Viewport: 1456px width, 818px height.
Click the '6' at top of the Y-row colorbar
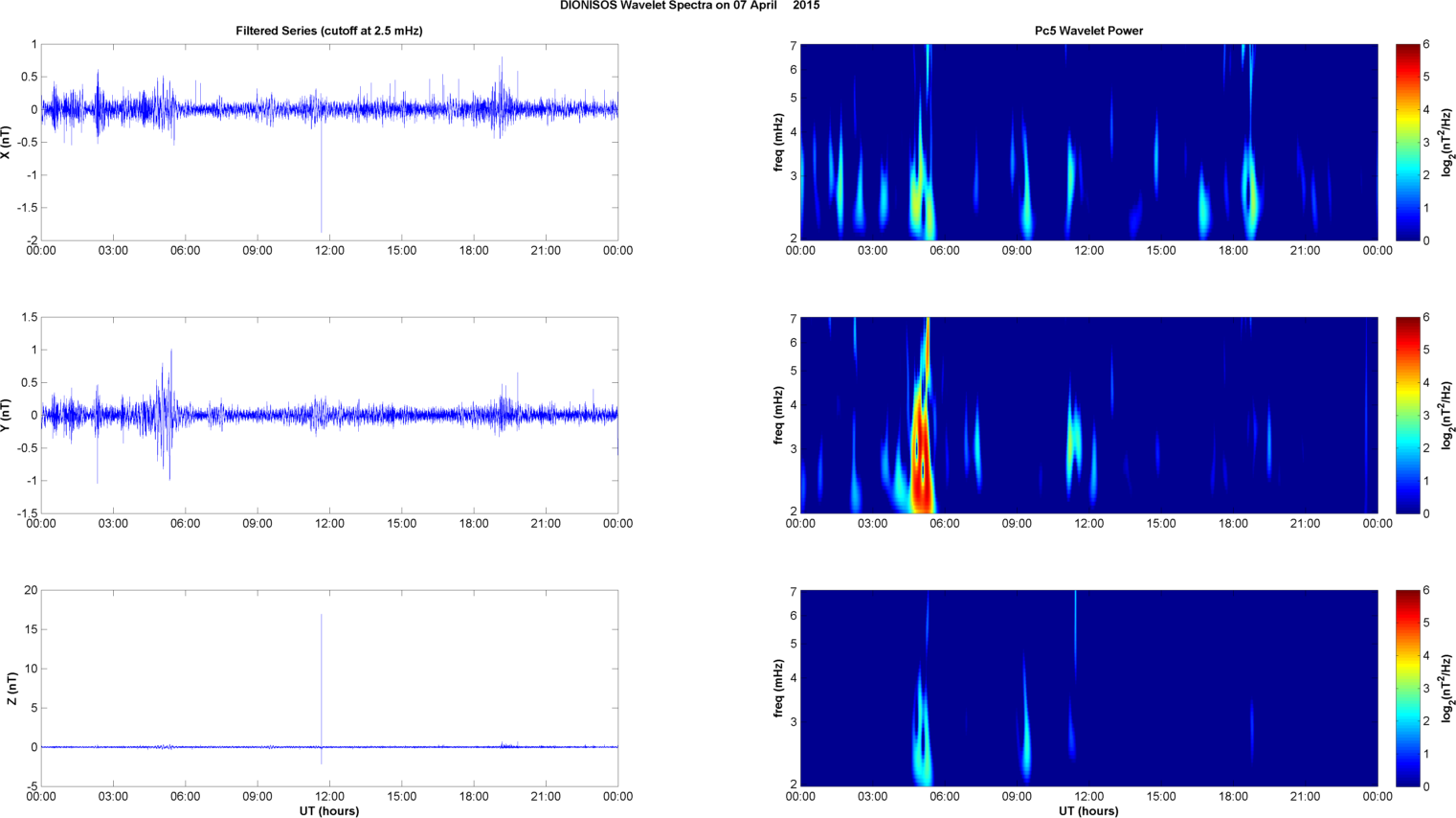1426,317
